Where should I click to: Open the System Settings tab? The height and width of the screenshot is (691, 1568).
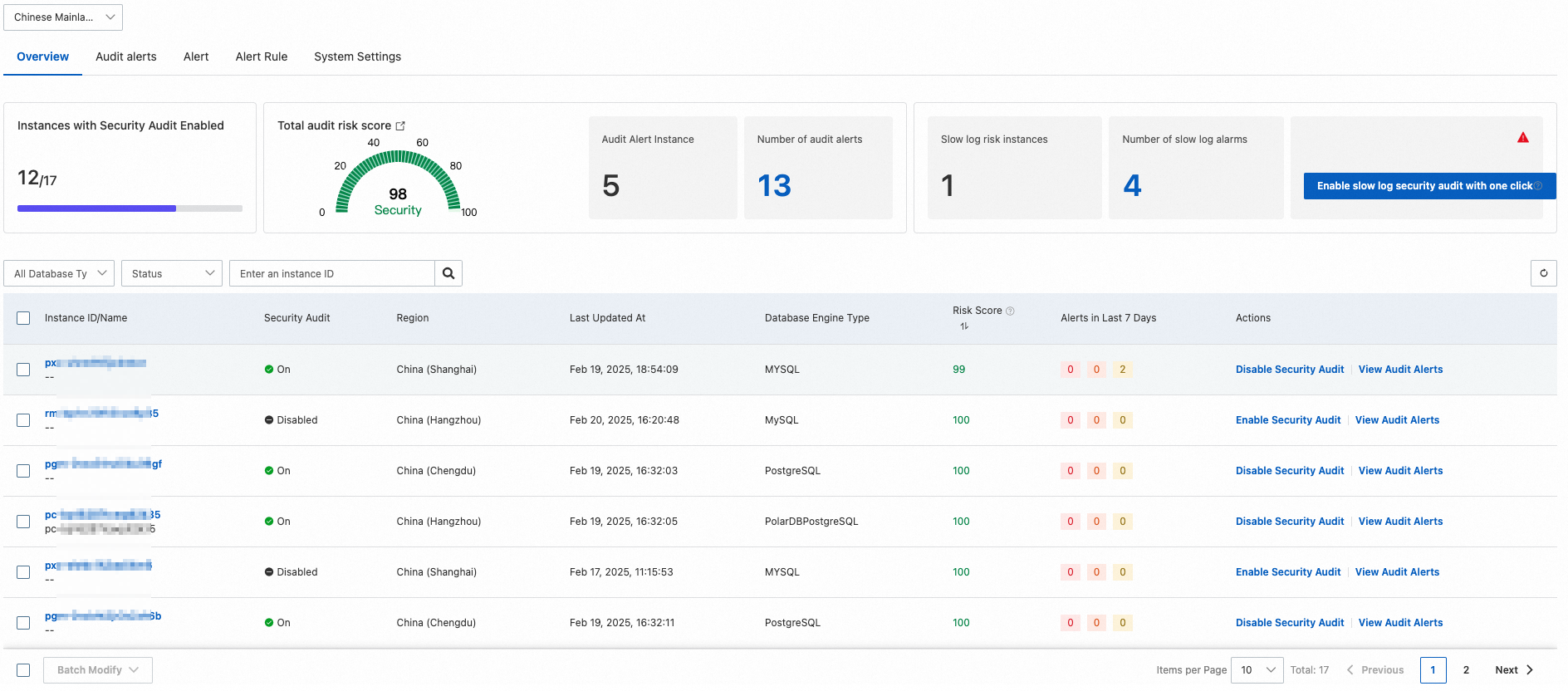pyautogui.click(x=357, y=56)
